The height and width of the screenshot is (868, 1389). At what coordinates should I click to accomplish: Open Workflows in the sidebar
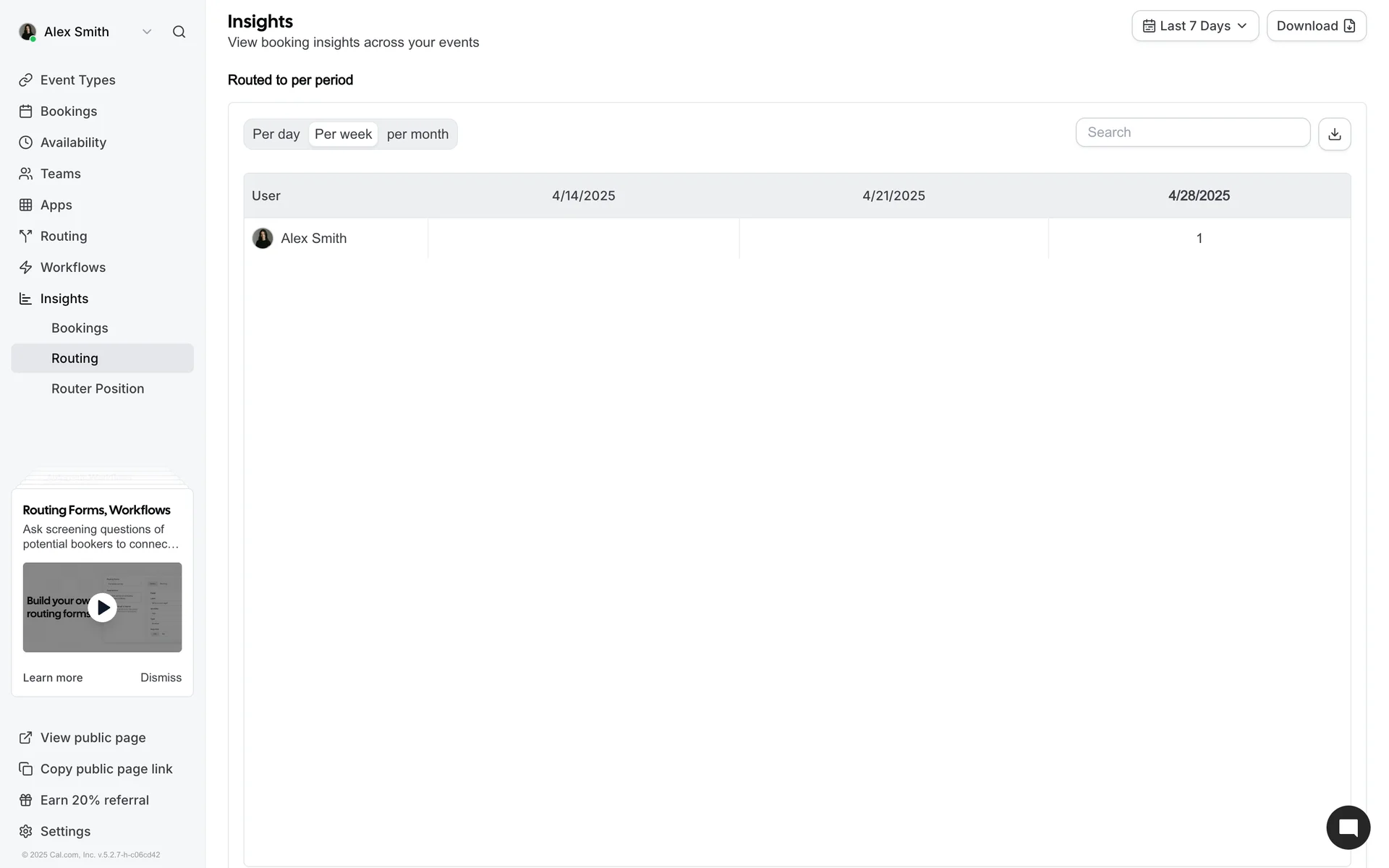[x=72, y=268]
